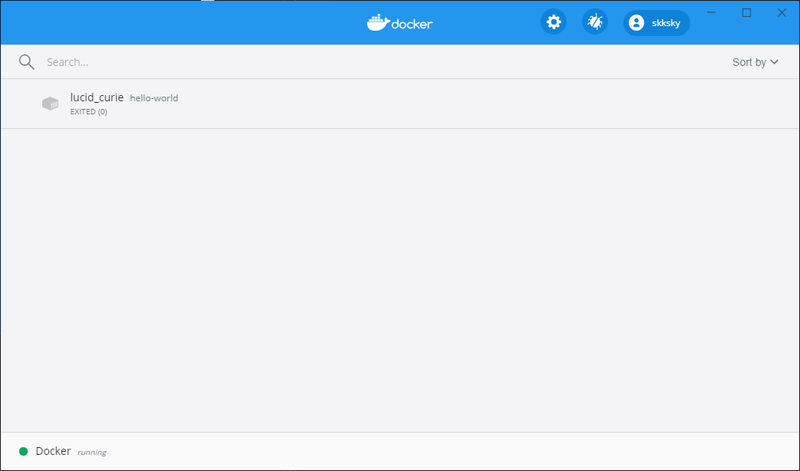
Task: Select the lucid_curie container icon
Action: coord(50,104)
